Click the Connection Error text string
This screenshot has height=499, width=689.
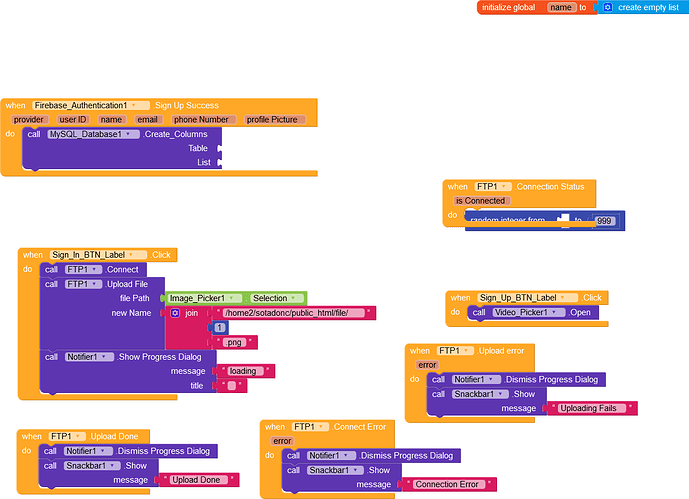[448, 485]
